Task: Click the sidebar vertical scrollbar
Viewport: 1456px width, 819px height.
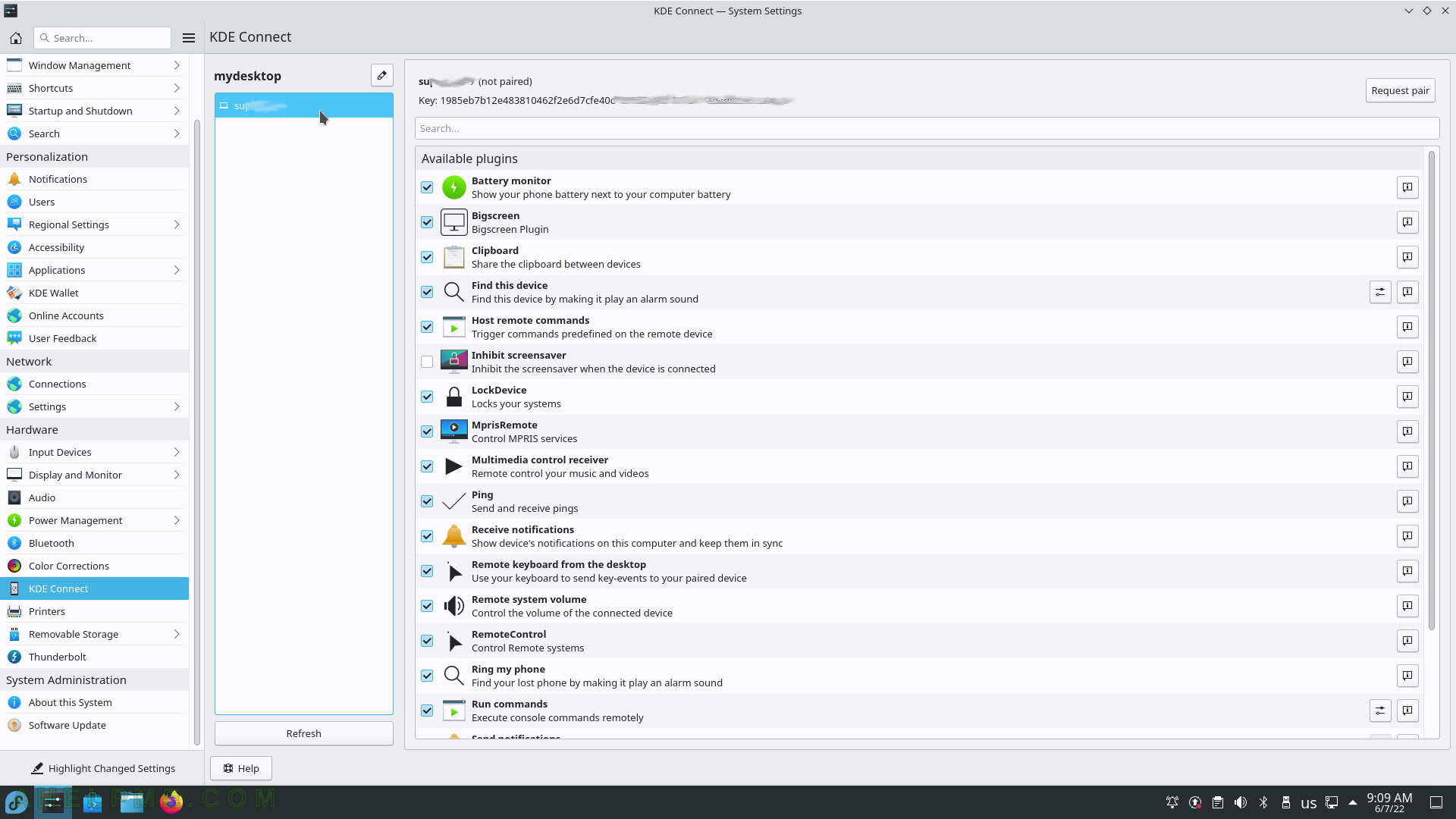Action: tap(197, 432)
